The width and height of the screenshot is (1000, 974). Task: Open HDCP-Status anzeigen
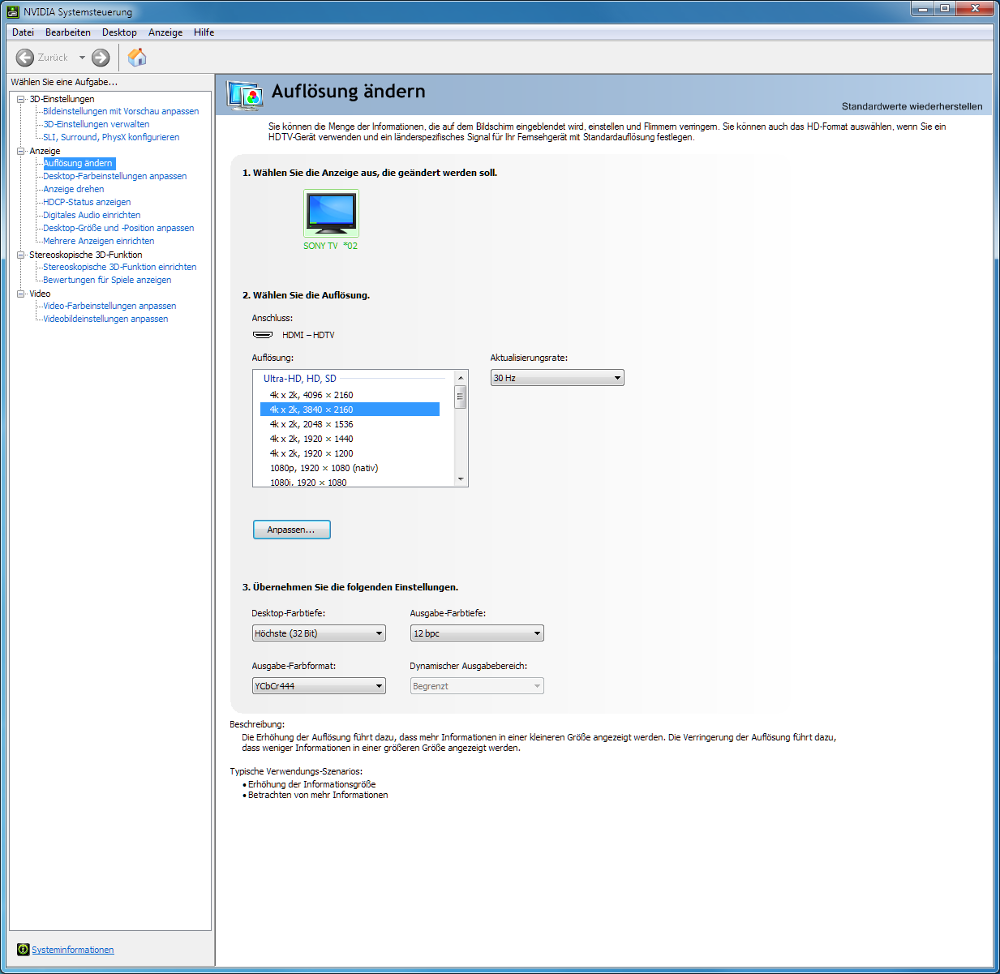click(x=87, y=202)
